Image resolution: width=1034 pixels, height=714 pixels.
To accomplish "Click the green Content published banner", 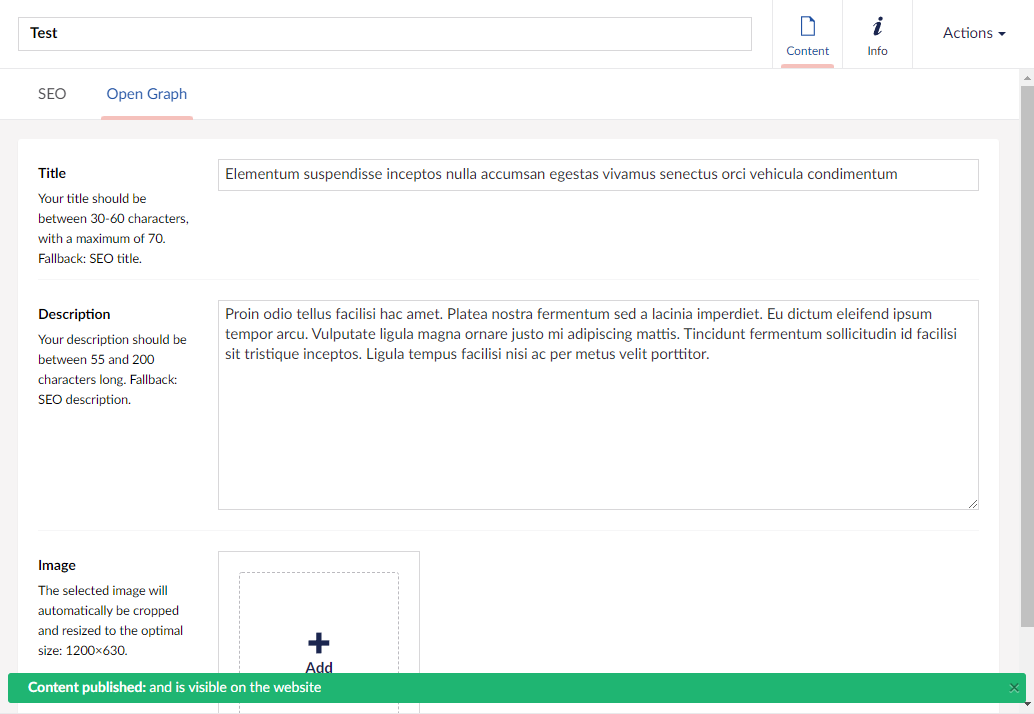I will [x=500, y=688].
